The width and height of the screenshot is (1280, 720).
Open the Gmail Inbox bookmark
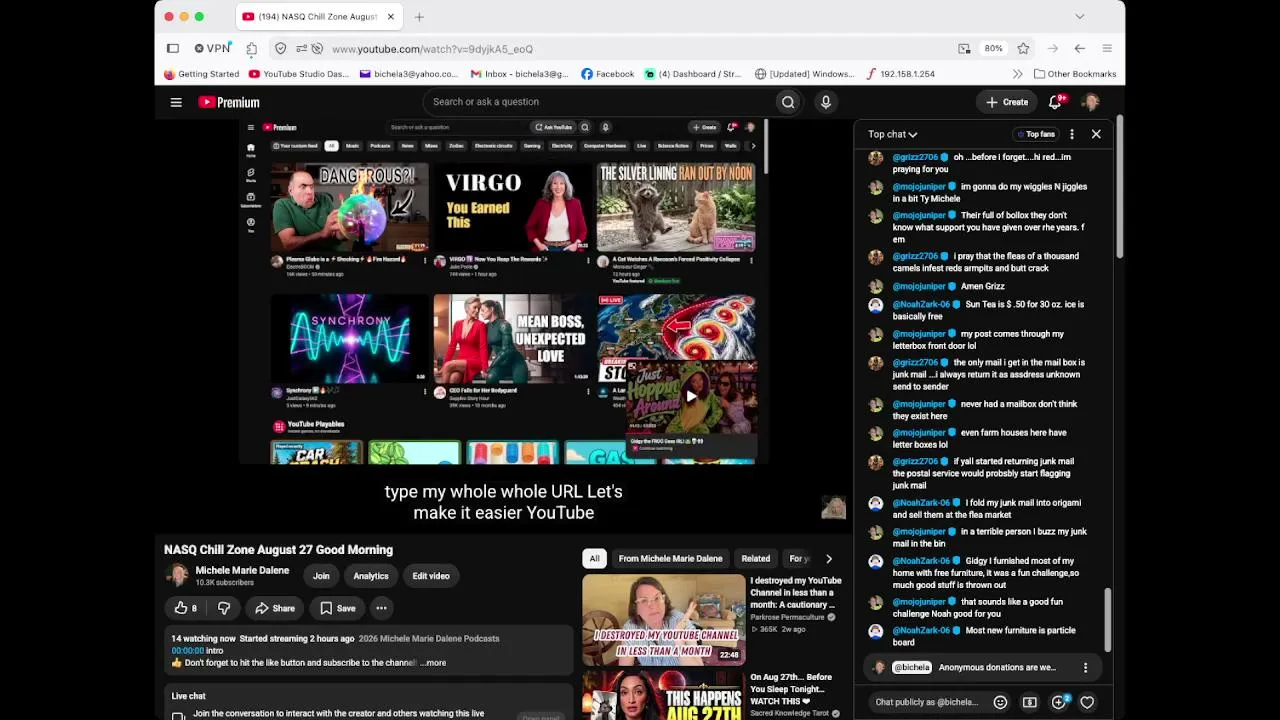pyautogui.click(x=519, y=74)
